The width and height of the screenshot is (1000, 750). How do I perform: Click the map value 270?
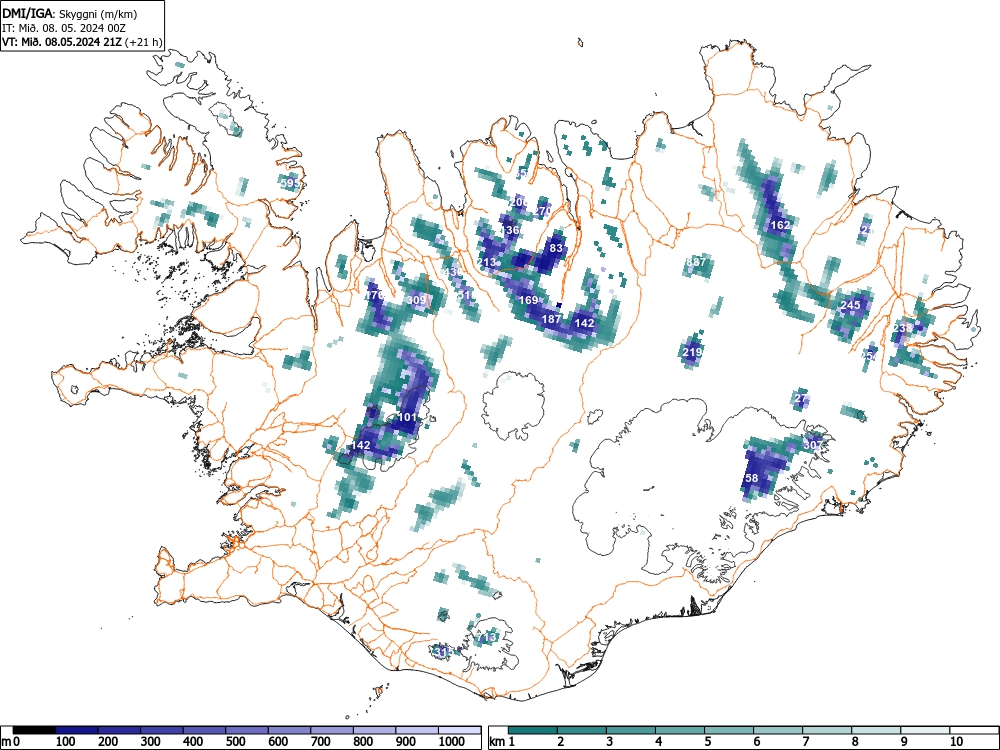pyautogui.click(x=543, y=210)
